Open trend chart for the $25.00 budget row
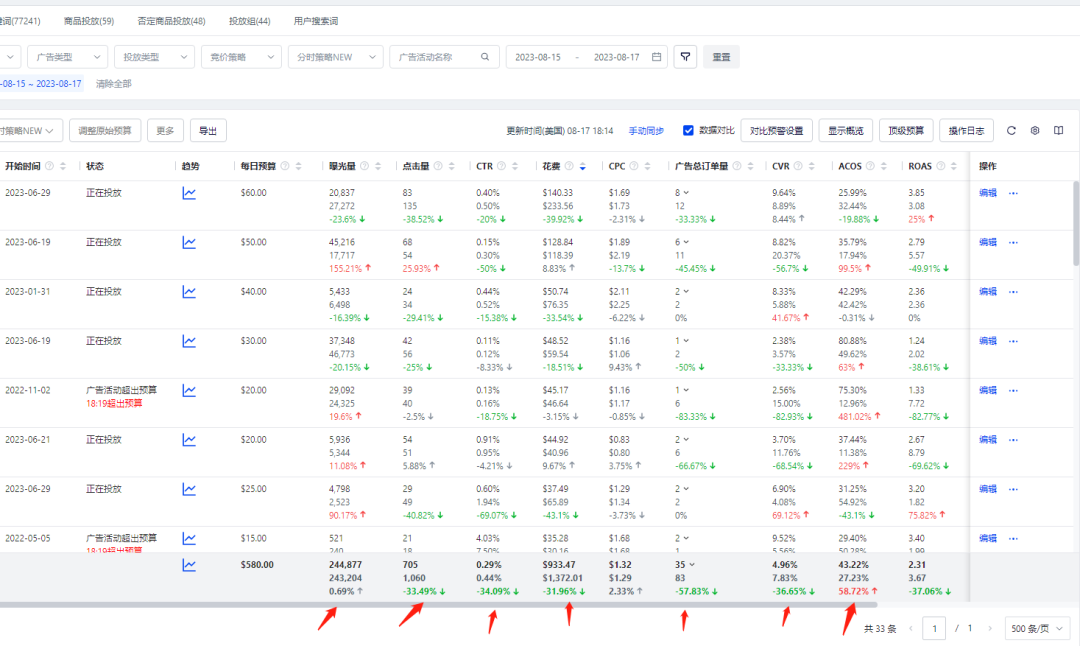This screenshot has height=646, width=1080. click(189, 490)
